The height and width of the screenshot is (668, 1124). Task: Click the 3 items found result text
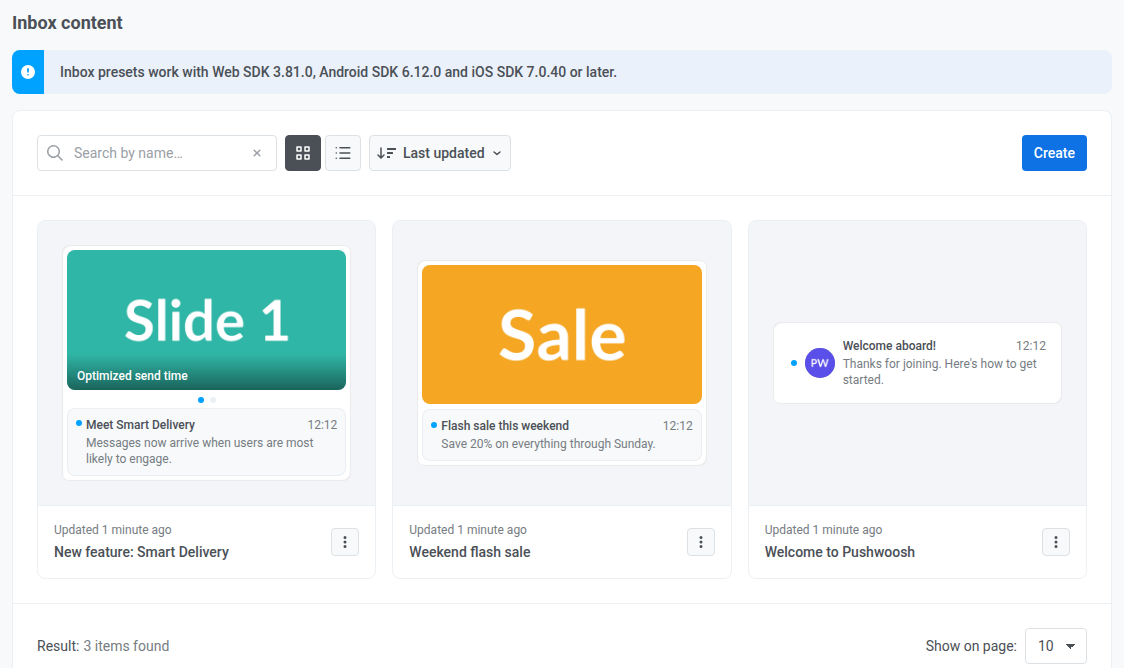coord(126,646)
